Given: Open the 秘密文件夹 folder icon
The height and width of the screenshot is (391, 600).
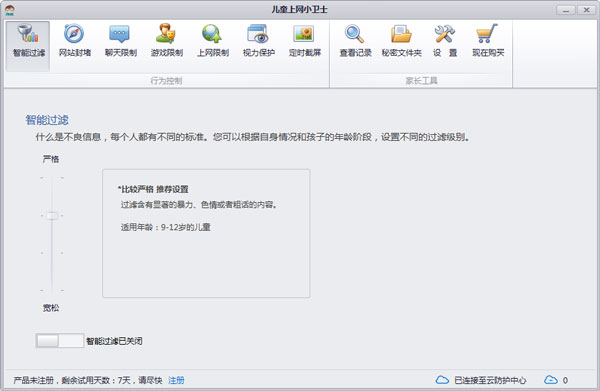Looking at the screenshot, I should click(401, 34).
